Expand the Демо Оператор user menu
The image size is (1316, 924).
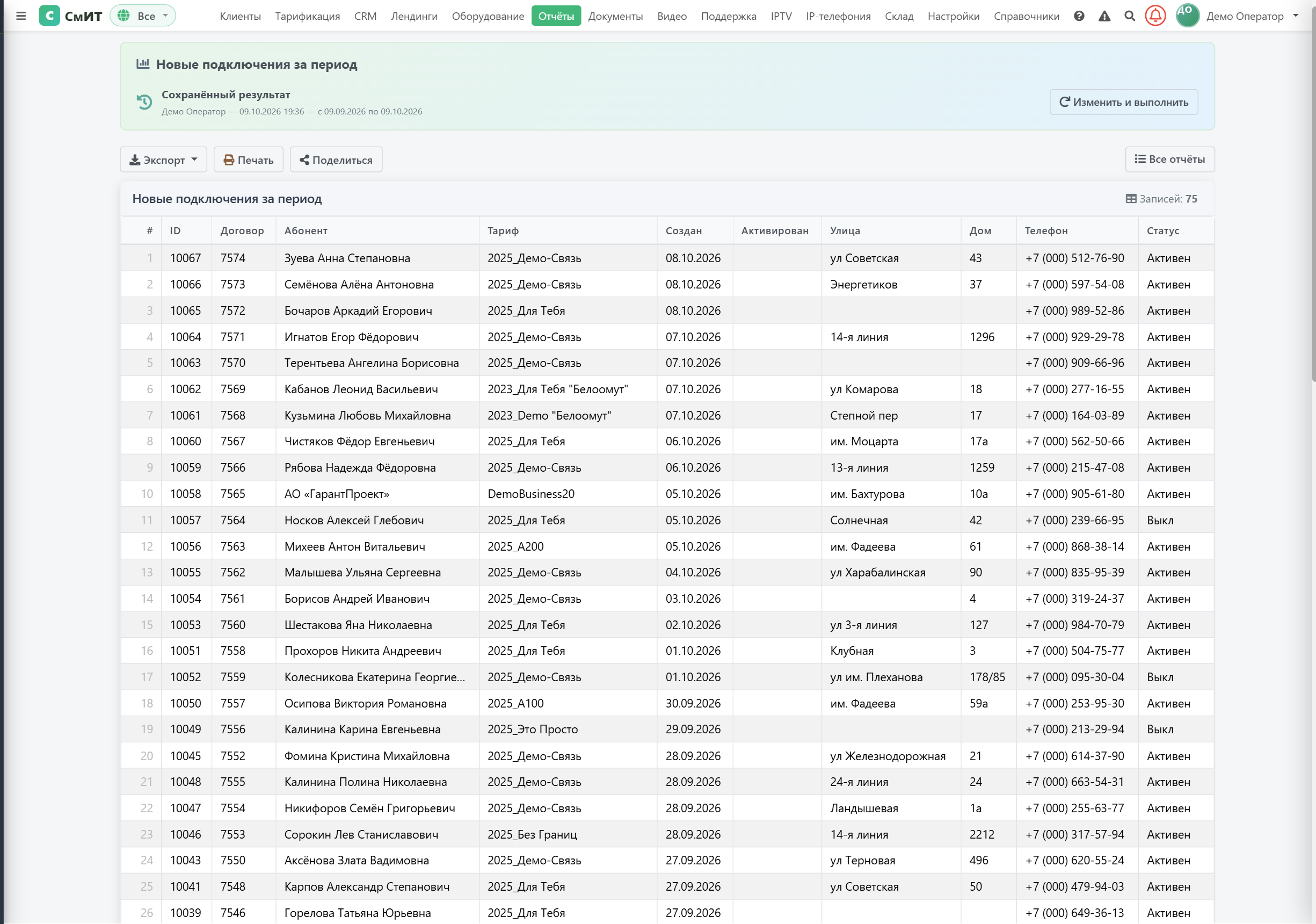(1252, 16)
